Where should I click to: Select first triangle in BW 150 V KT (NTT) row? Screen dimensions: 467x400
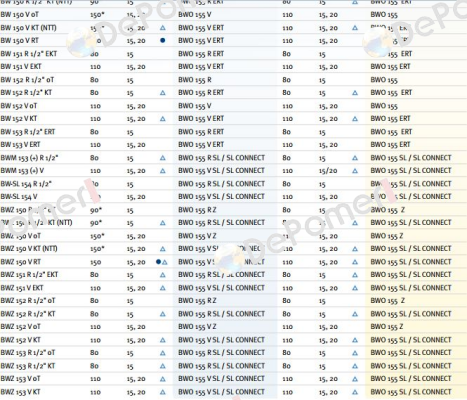(x=163, y=28)
